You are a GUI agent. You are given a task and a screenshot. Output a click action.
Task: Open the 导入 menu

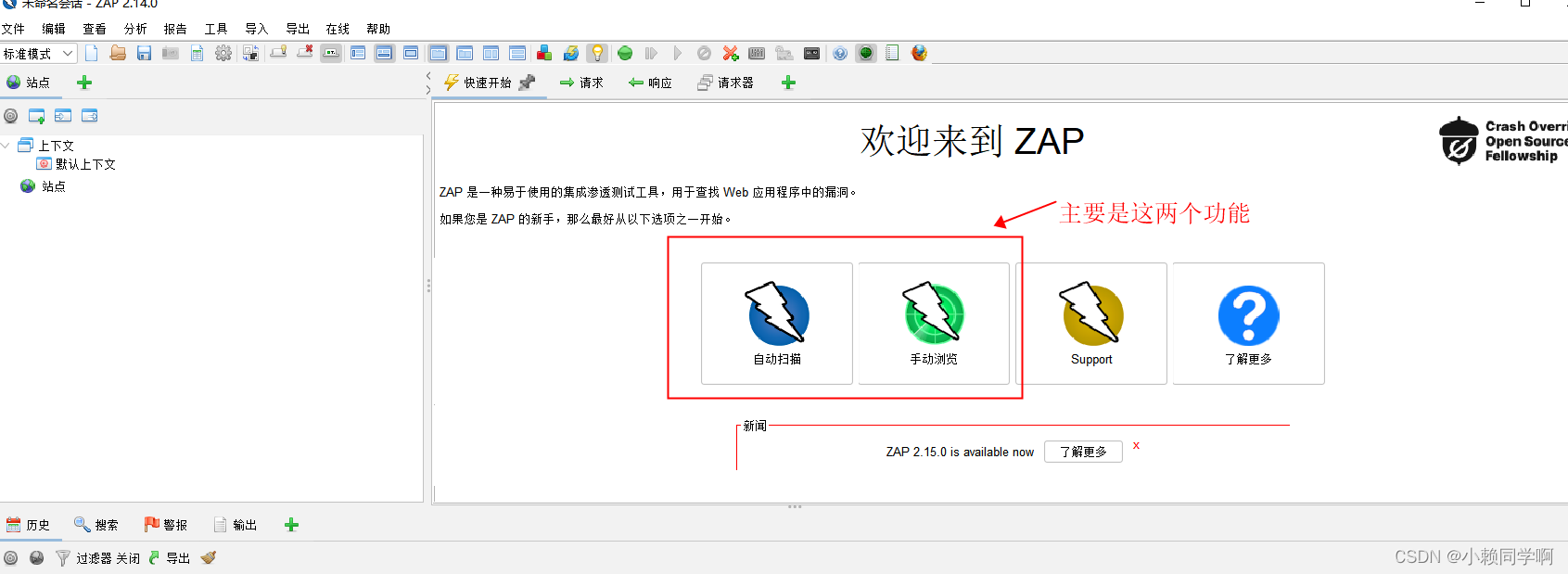[x=257, y=29]
